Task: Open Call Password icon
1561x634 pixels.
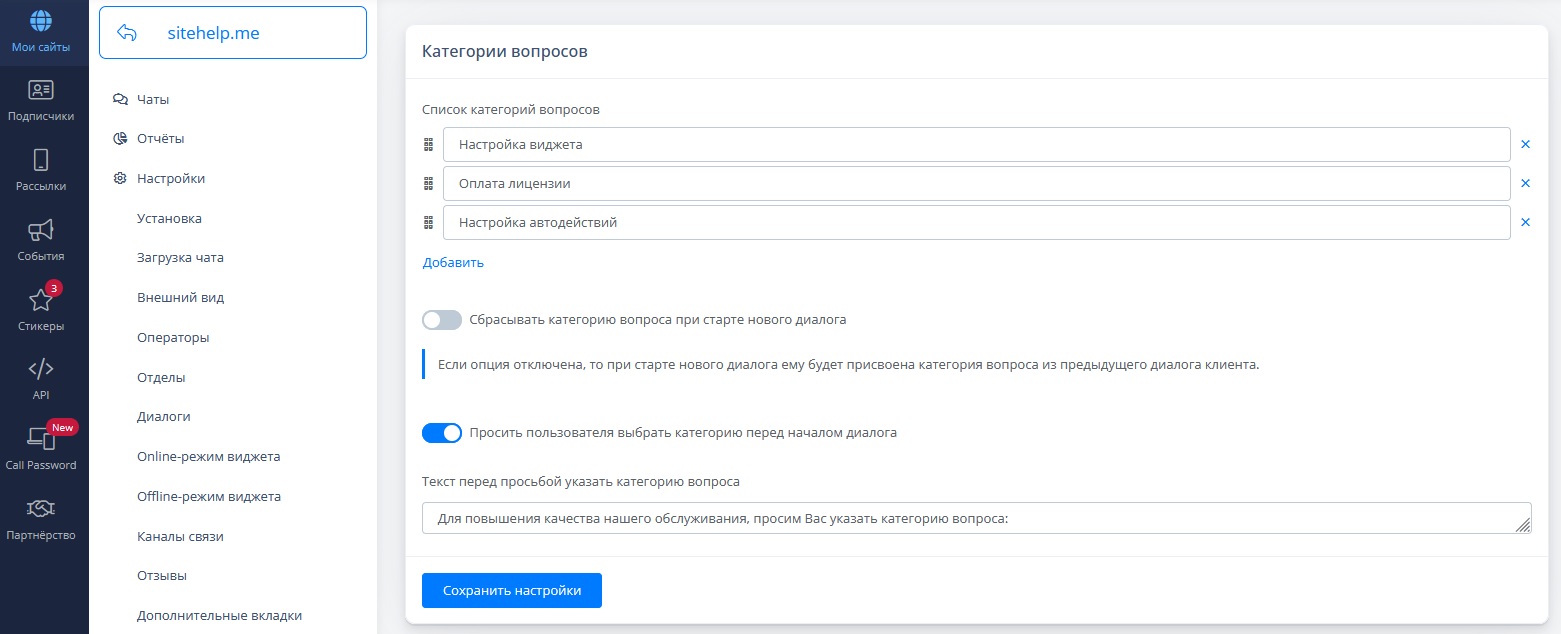Action: click(x=41, y=438)
